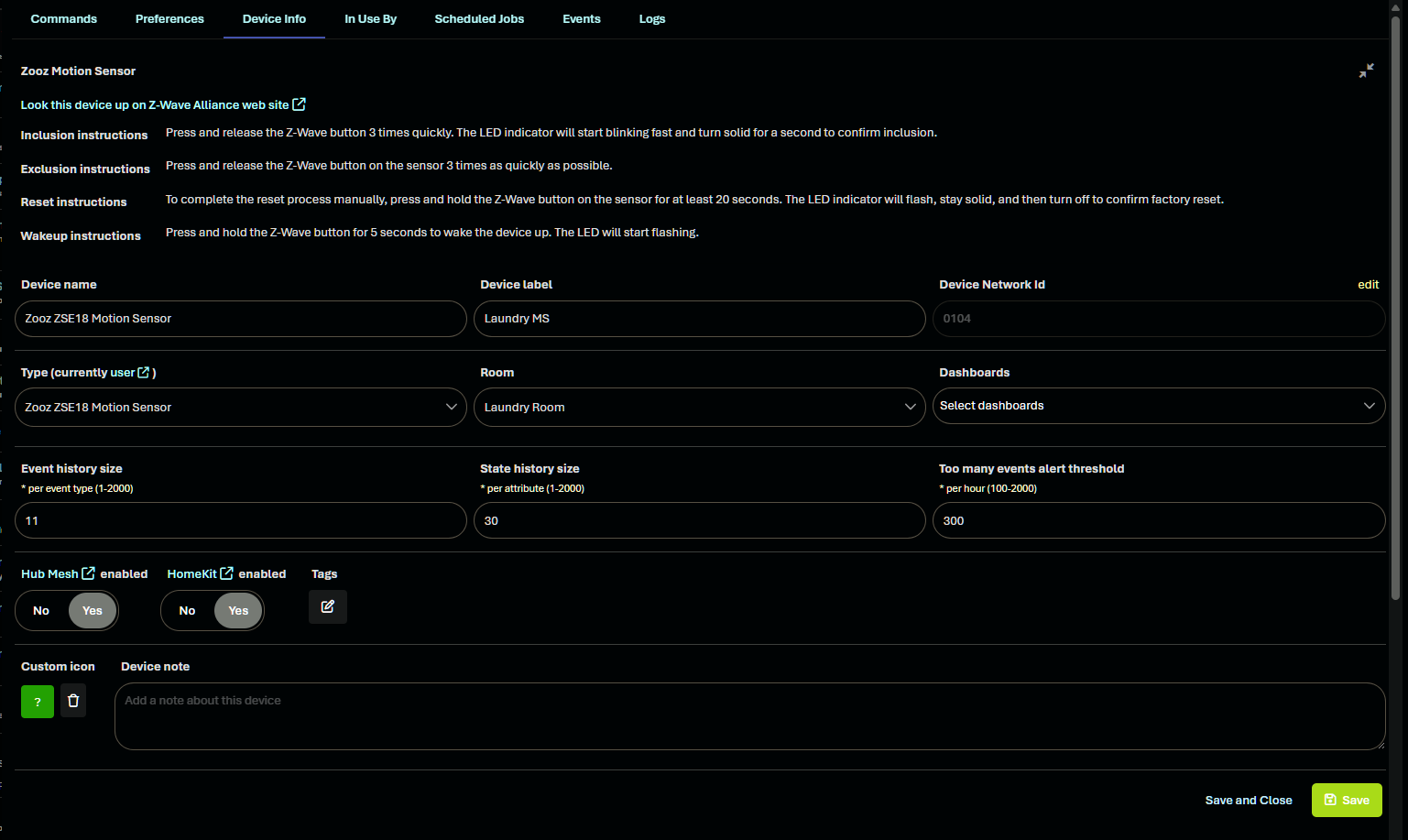This screenshot has width=1408, height=840.
Task: Click the Device Network Id field
Action: [x=1159, y=319]
